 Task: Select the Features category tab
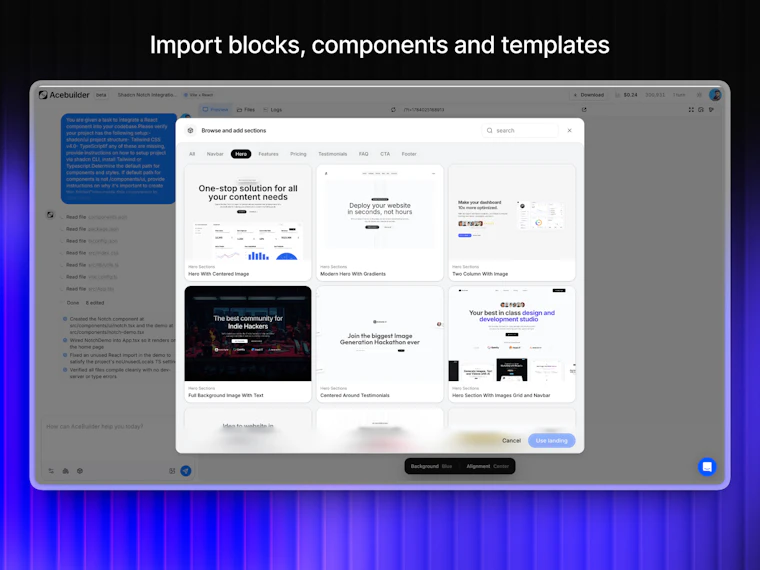(x=269, y=154)
